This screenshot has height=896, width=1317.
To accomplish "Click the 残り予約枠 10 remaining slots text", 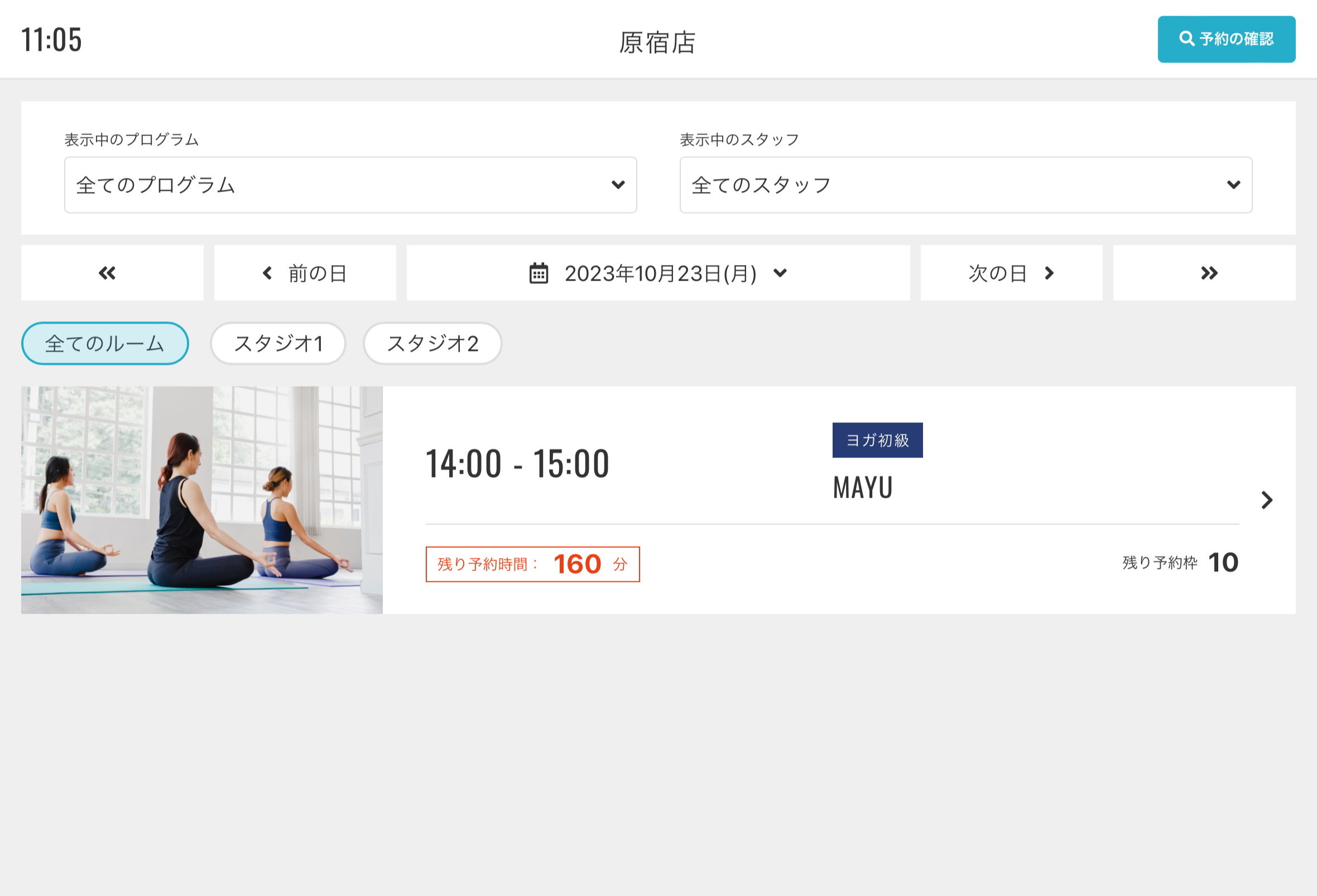I will (x=1180, y=562).
